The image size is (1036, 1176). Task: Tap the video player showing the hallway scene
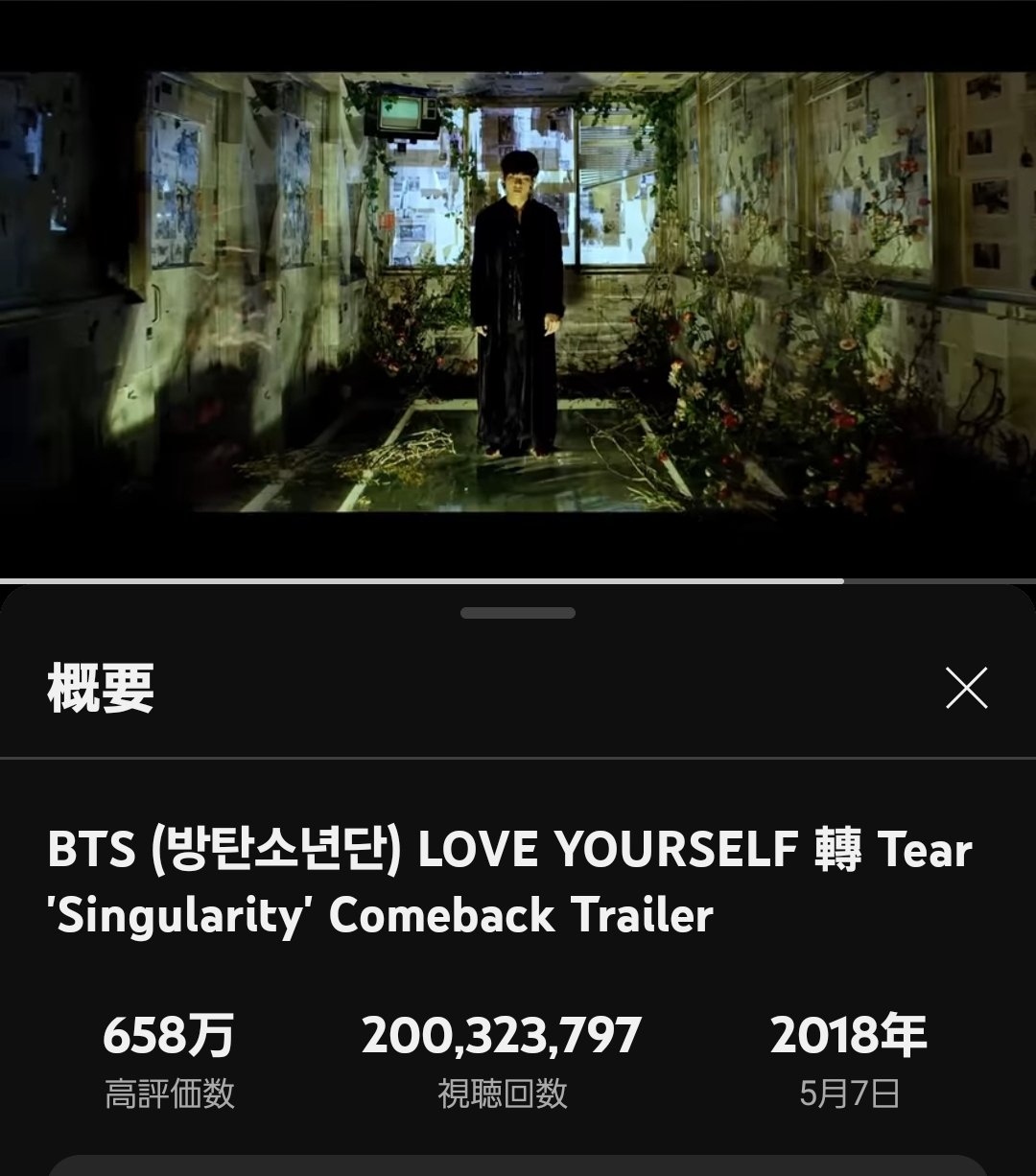coord(518,292)
